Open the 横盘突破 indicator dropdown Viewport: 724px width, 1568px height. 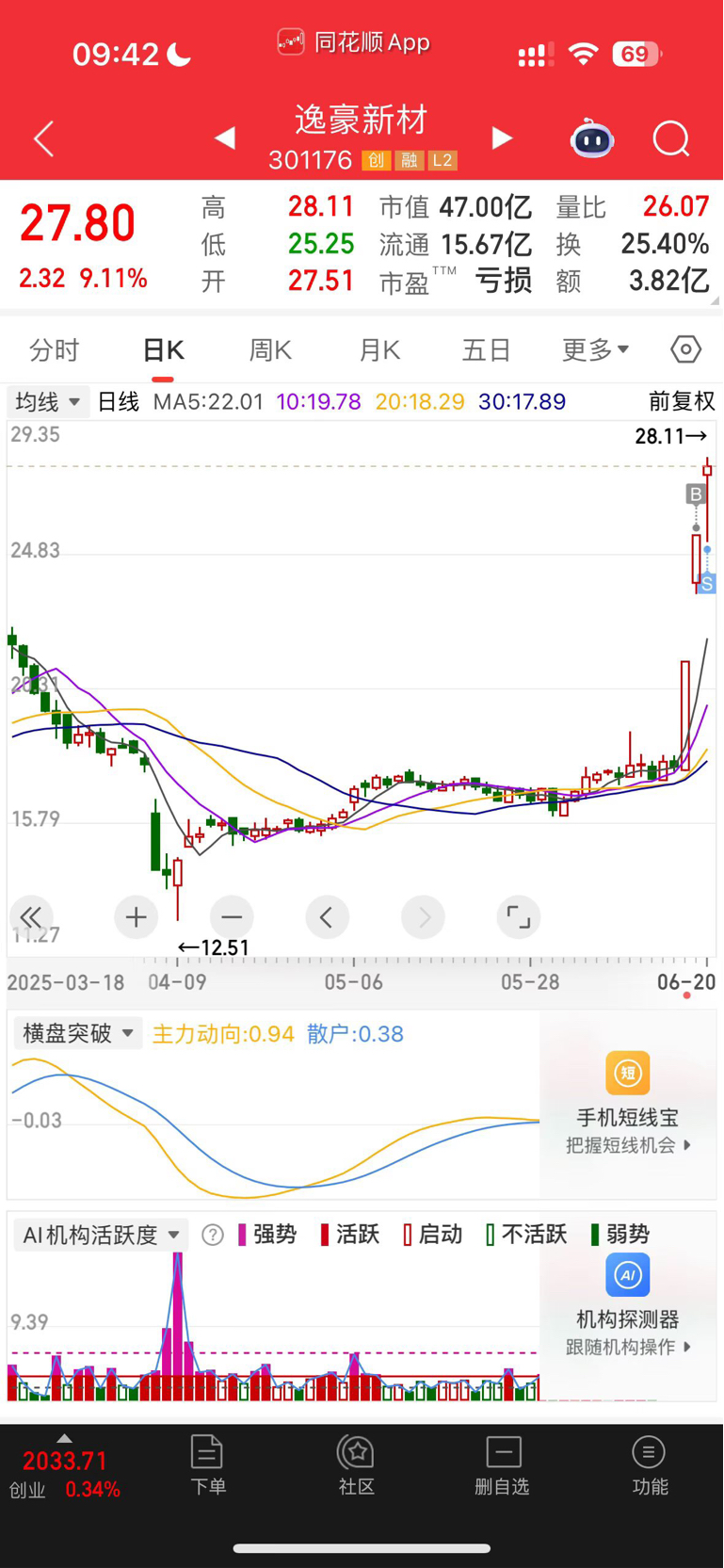[x=77, y=1034]
